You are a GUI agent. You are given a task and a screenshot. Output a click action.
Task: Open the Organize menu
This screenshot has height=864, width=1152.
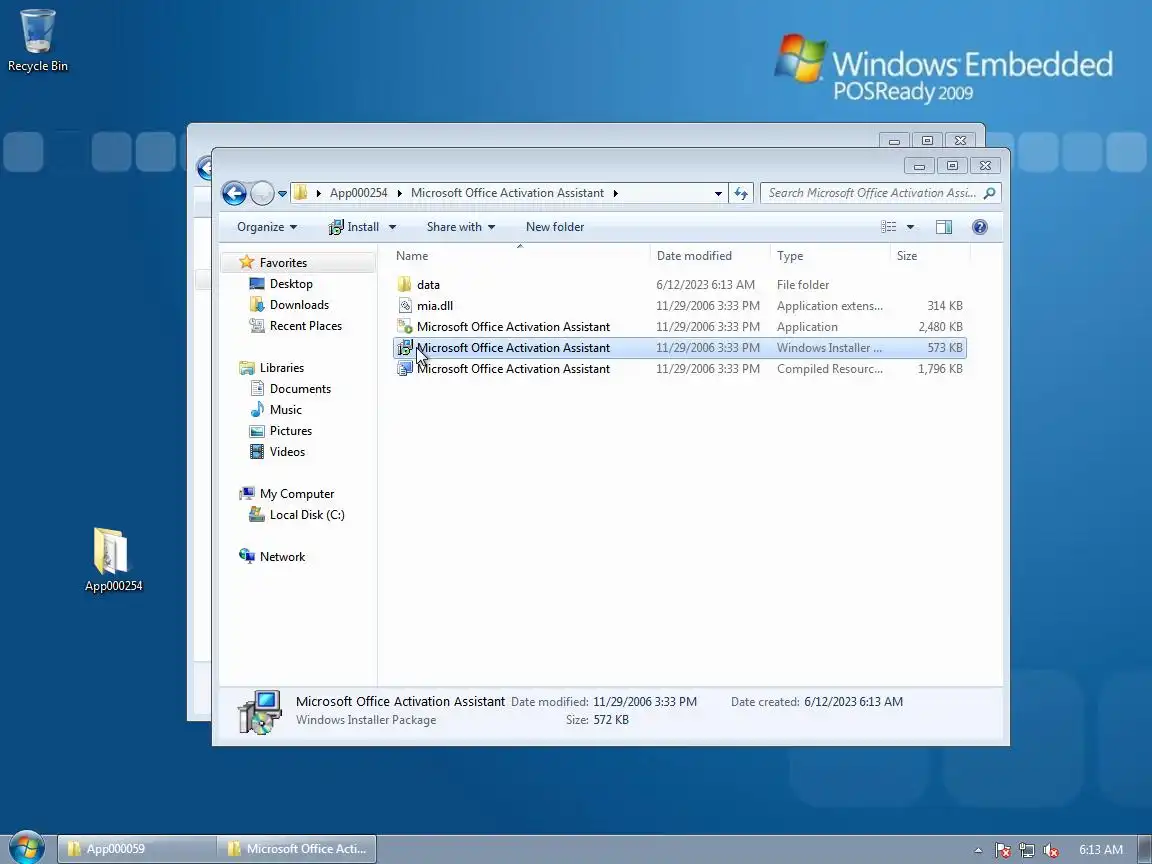coord(267,227)
